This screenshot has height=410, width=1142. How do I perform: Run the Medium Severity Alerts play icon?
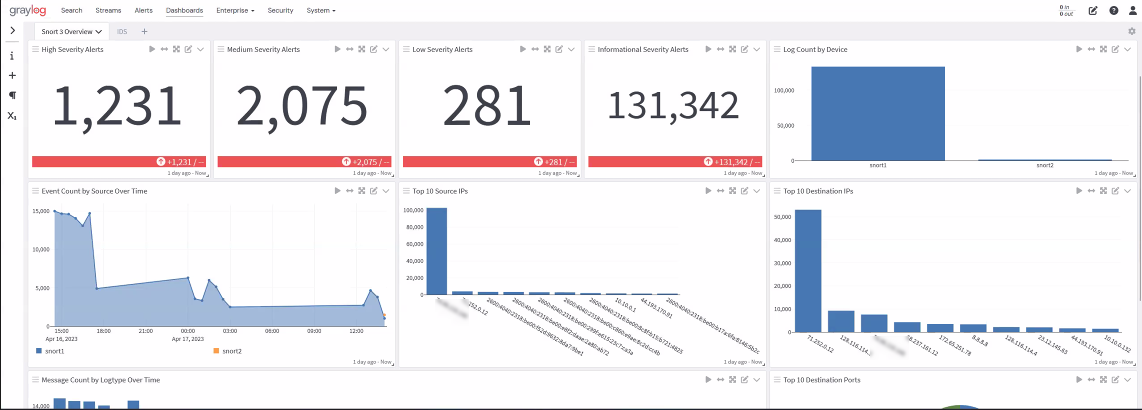[337, 49]
